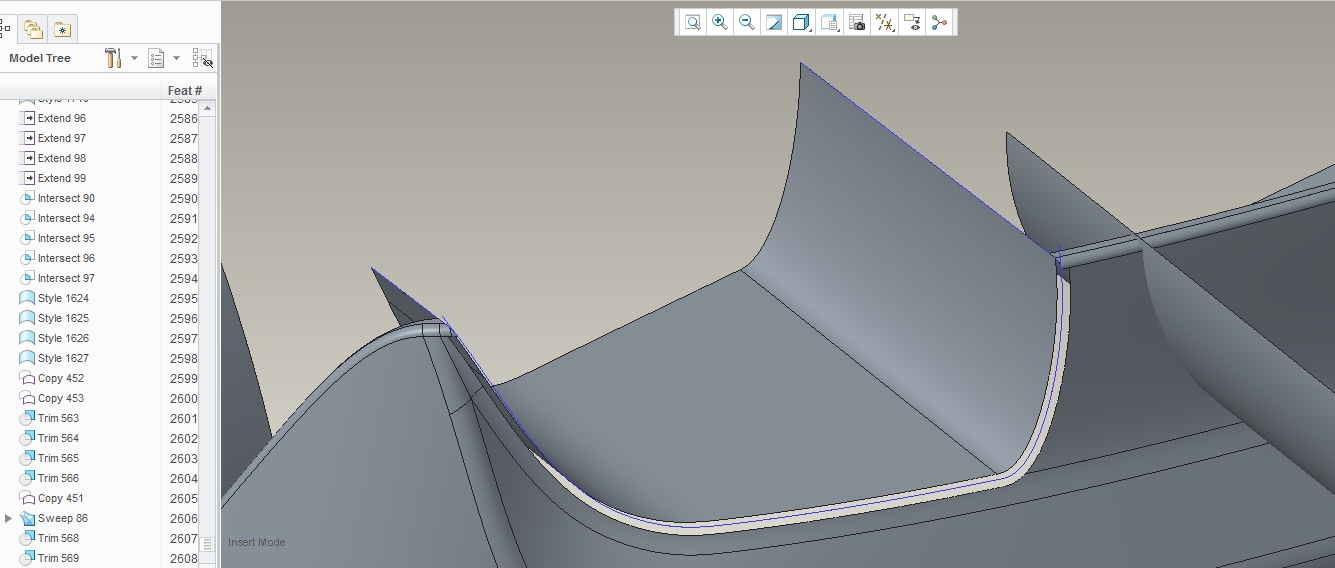Switch to the Folder Browser tab
This screenshot has width=1335, height=568.
[x=33, y=29]
